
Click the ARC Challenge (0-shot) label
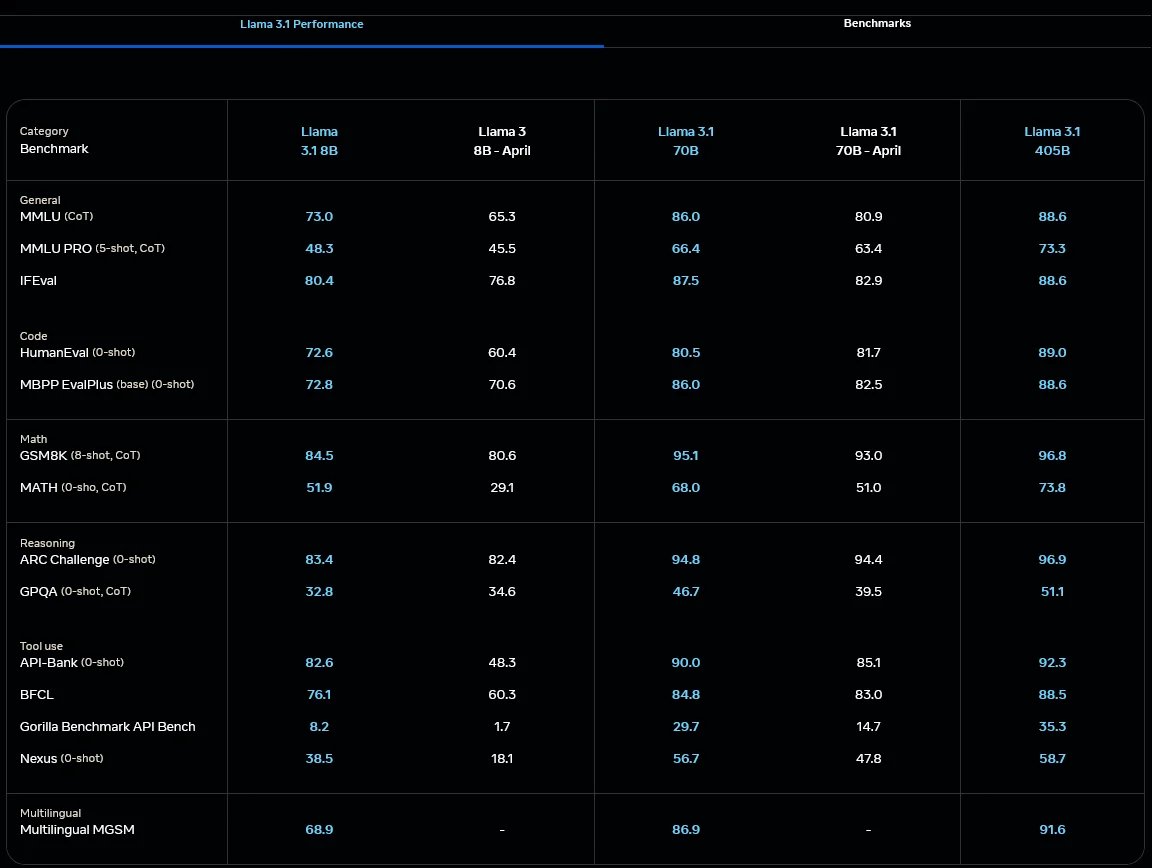click(x=87, y=560)
